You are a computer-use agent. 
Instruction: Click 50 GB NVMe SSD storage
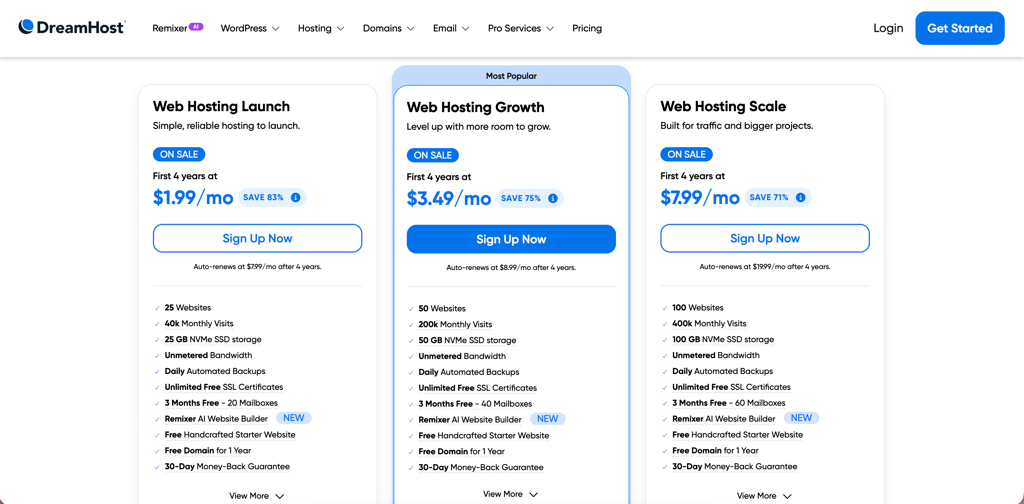467,340
